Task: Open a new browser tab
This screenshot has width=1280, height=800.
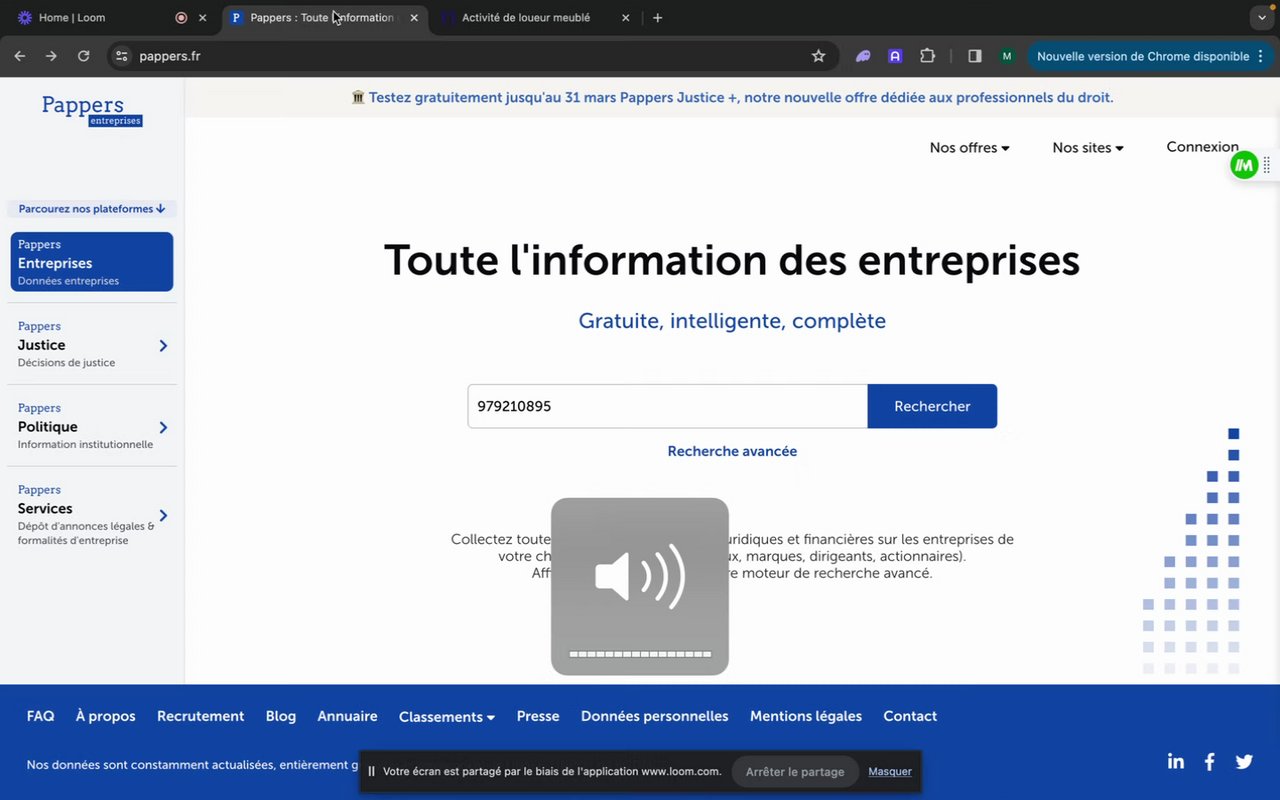Action: [657, 18]
